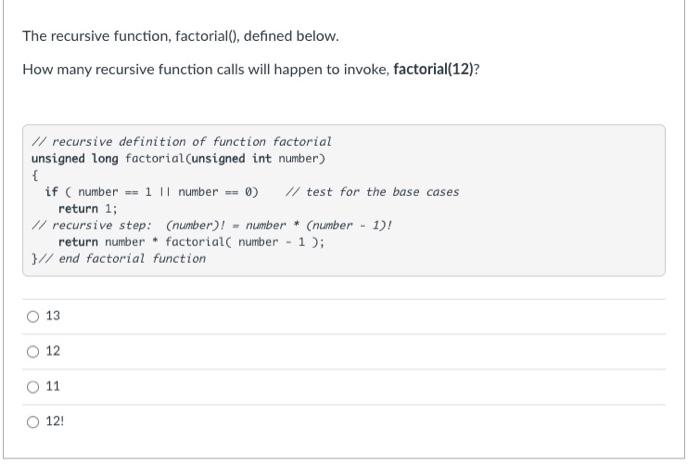700x467 pixels.
Task: Click the 'unsigned long factorial' signature line
Action: 178,159
